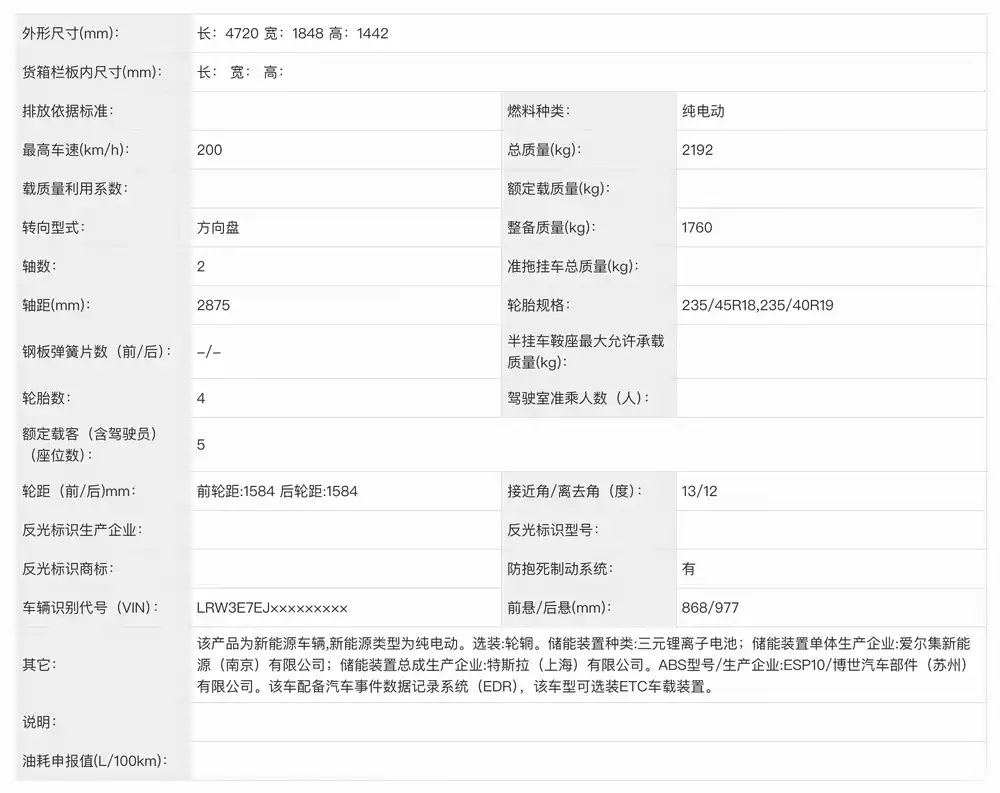Click the label 油耗申报值(L/100km):
This screenshot has width=1000, height=793.
[x=94, y=761]
